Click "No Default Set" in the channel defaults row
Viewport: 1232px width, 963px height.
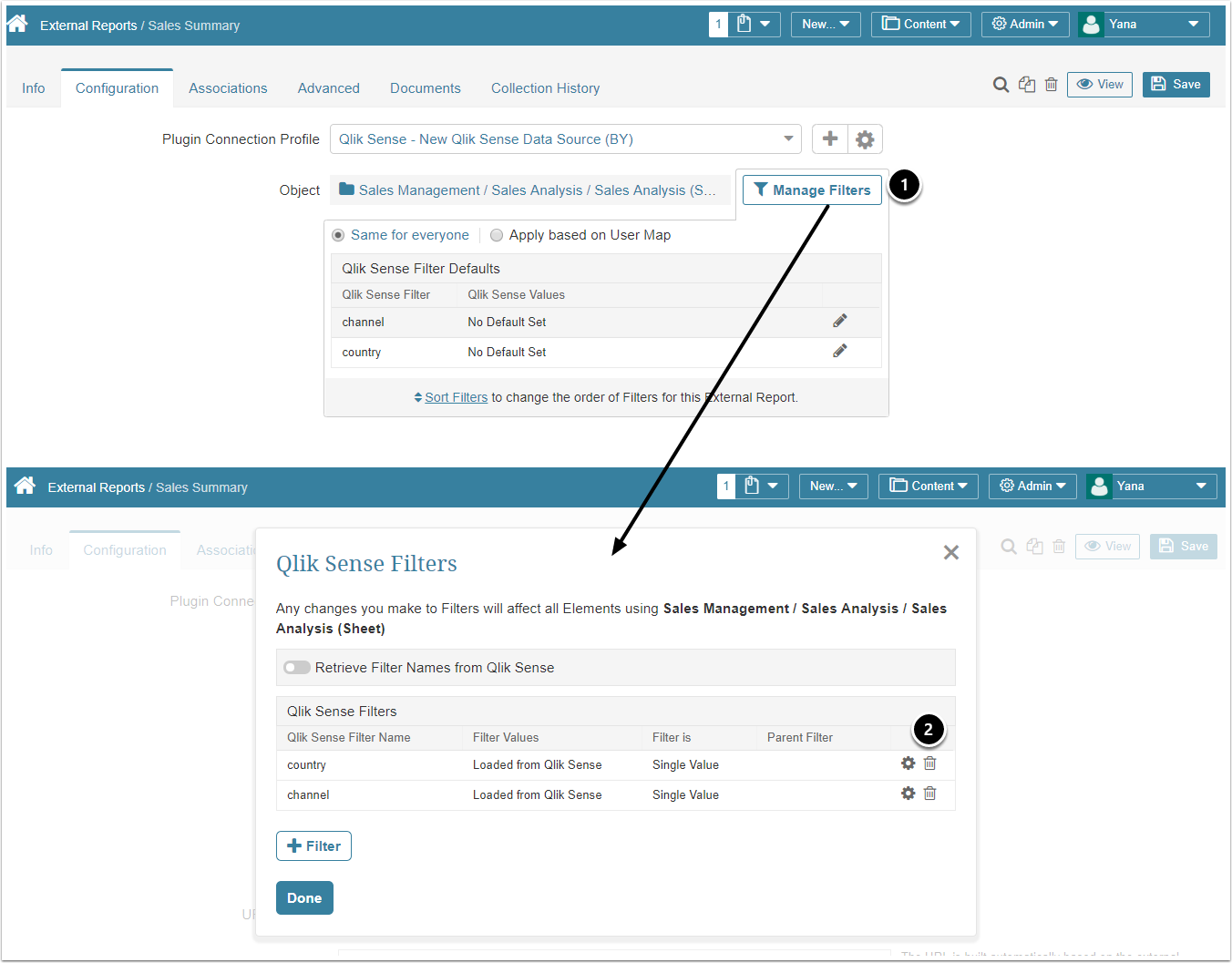507,322
